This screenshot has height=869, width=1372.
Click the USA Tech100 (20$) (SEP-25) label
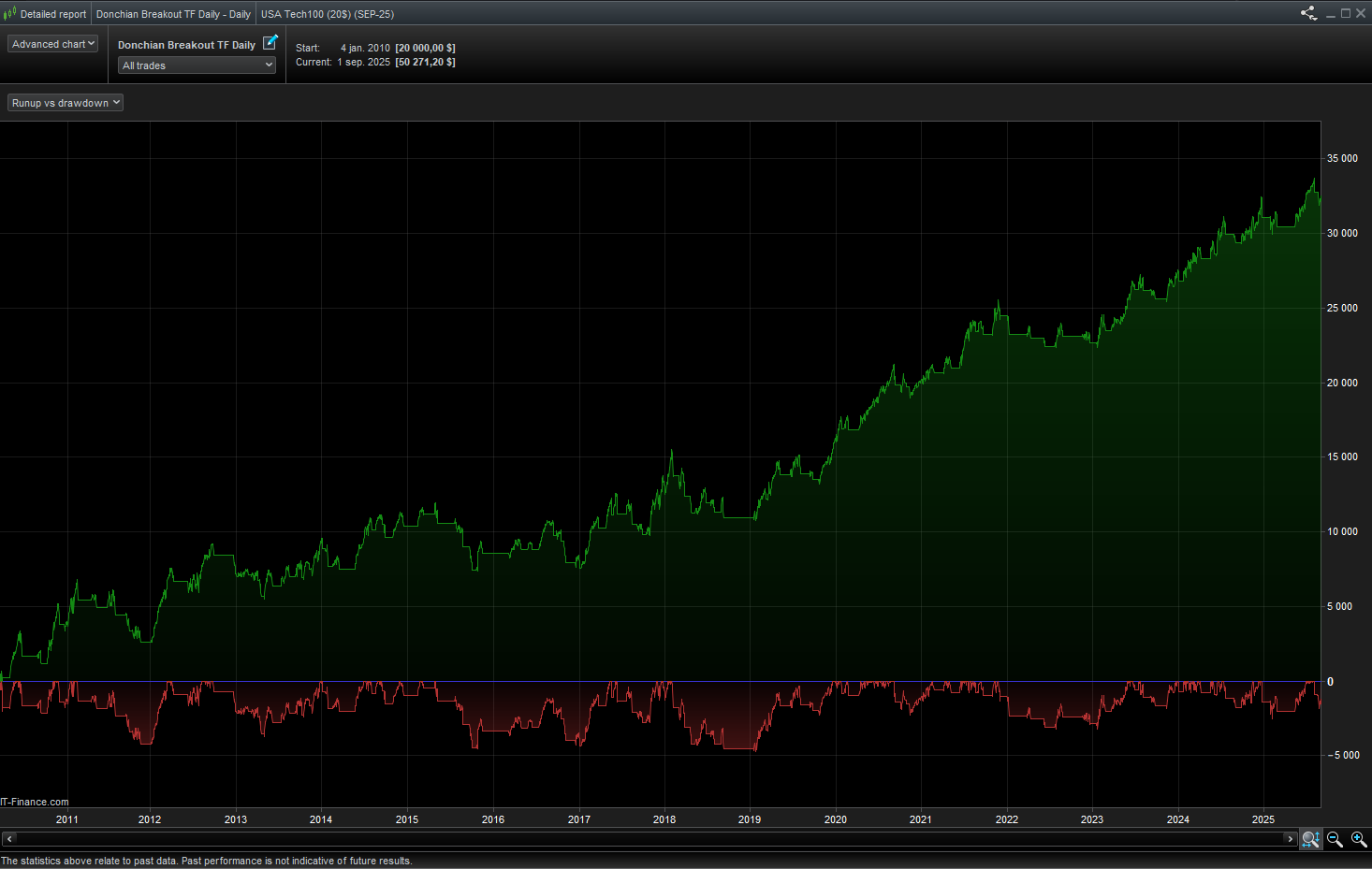pos(328,14)
